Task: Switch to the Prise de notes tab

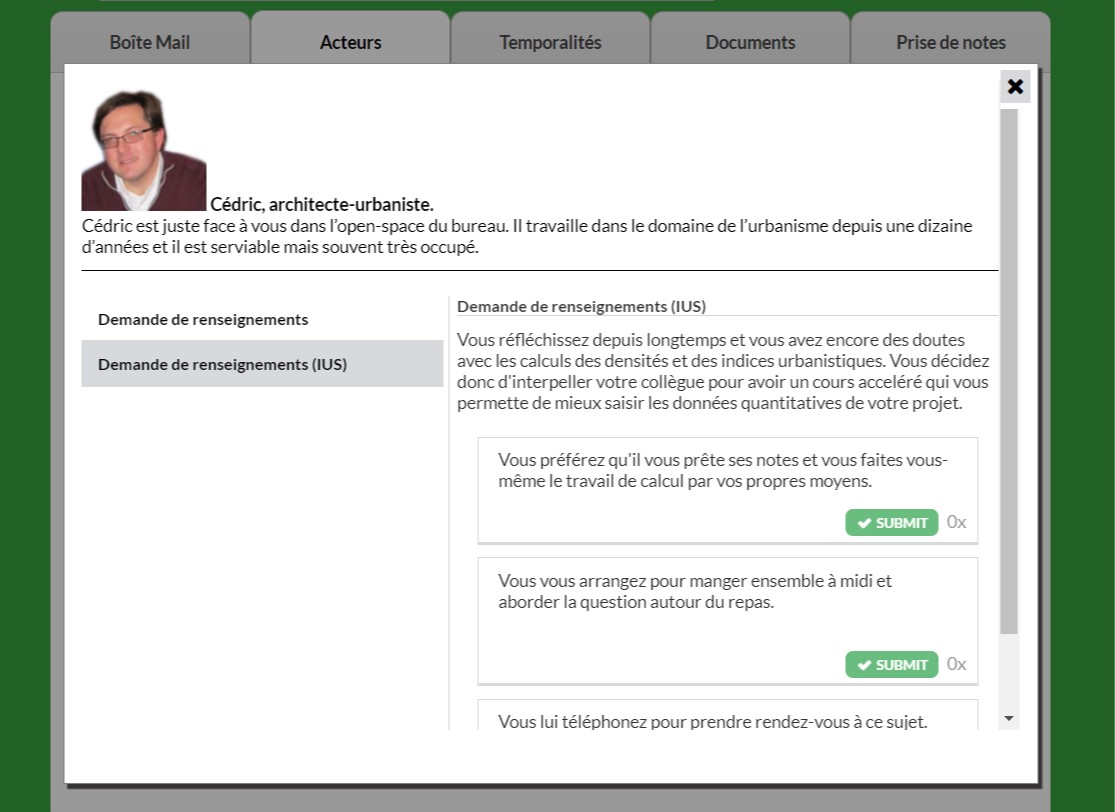Action: tap(950, 42)
